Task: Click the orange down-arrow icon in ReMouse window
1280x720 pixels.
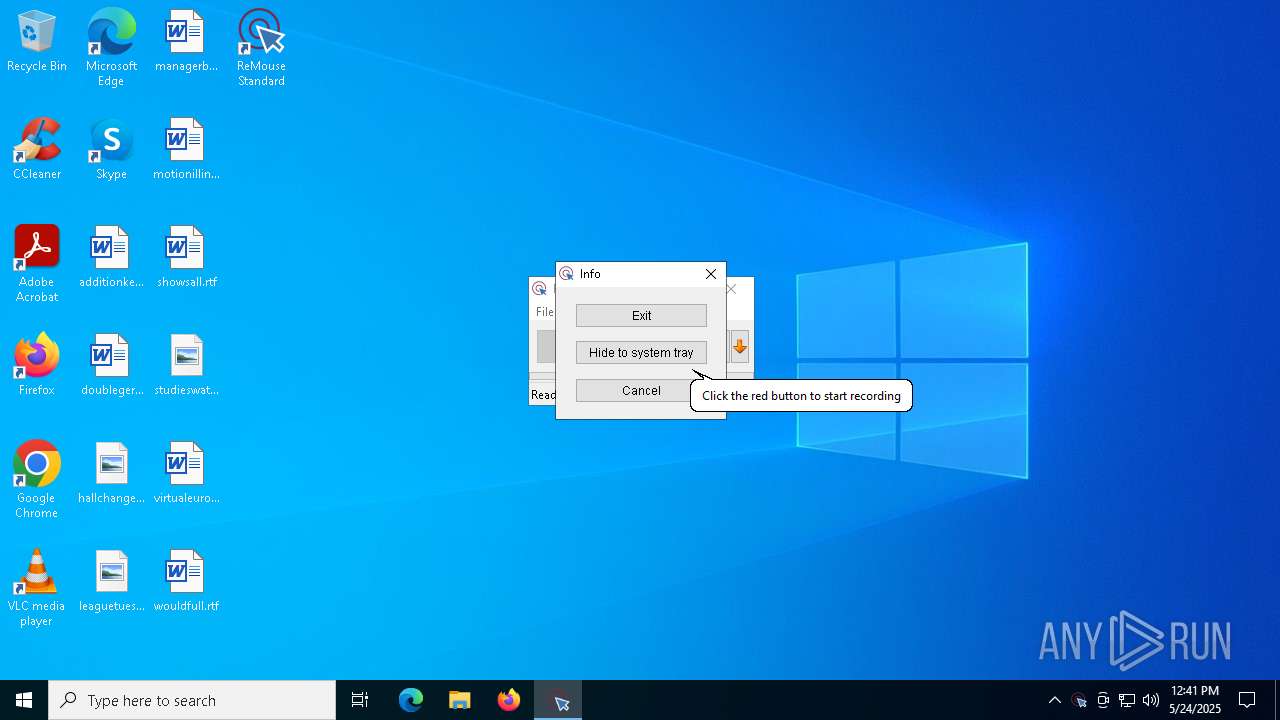Action: click(740, 346)
